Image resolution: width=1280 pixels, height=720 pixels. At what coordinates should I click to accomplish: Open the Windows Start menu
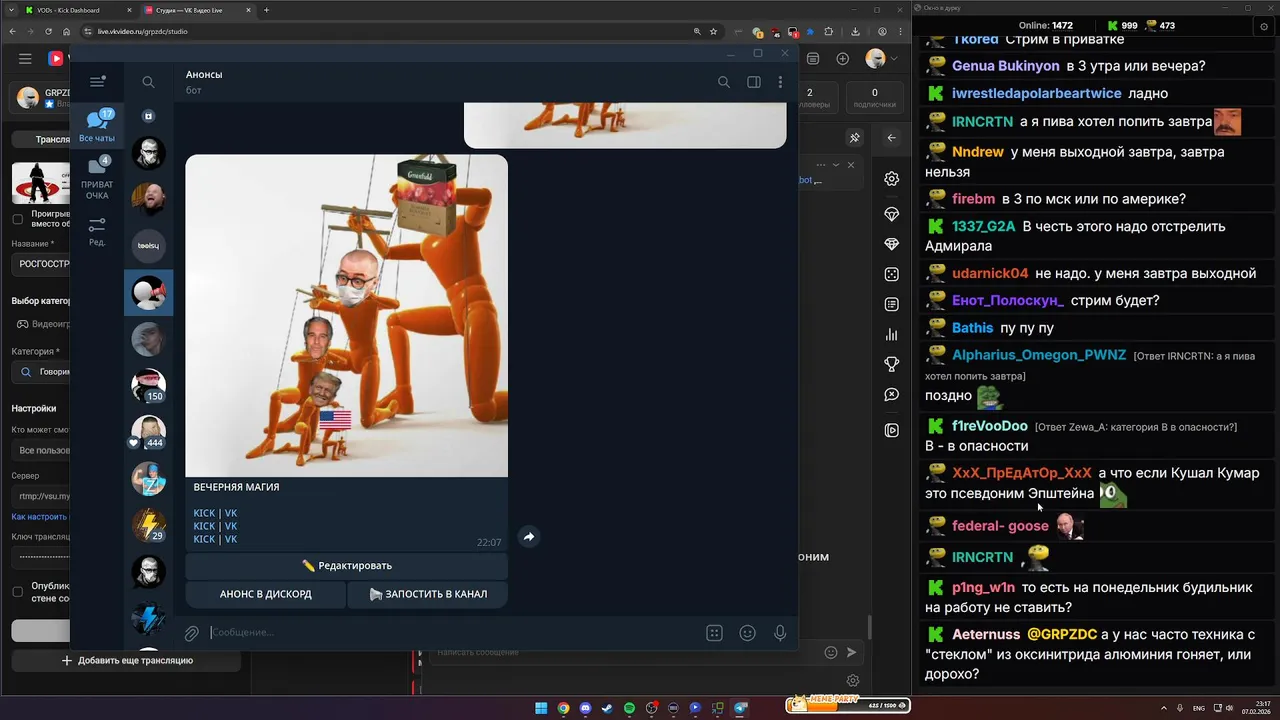pyautogui.click(x=541, y=708)
